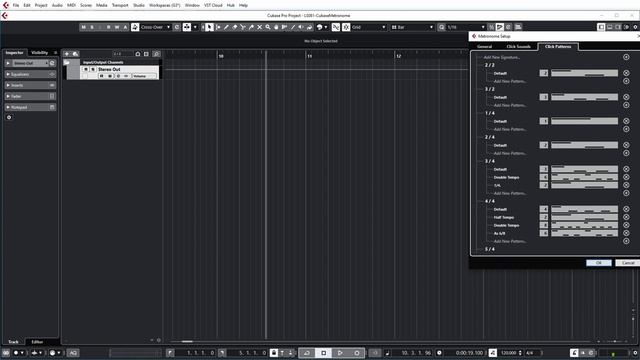Open the File menu

[16, 5]
